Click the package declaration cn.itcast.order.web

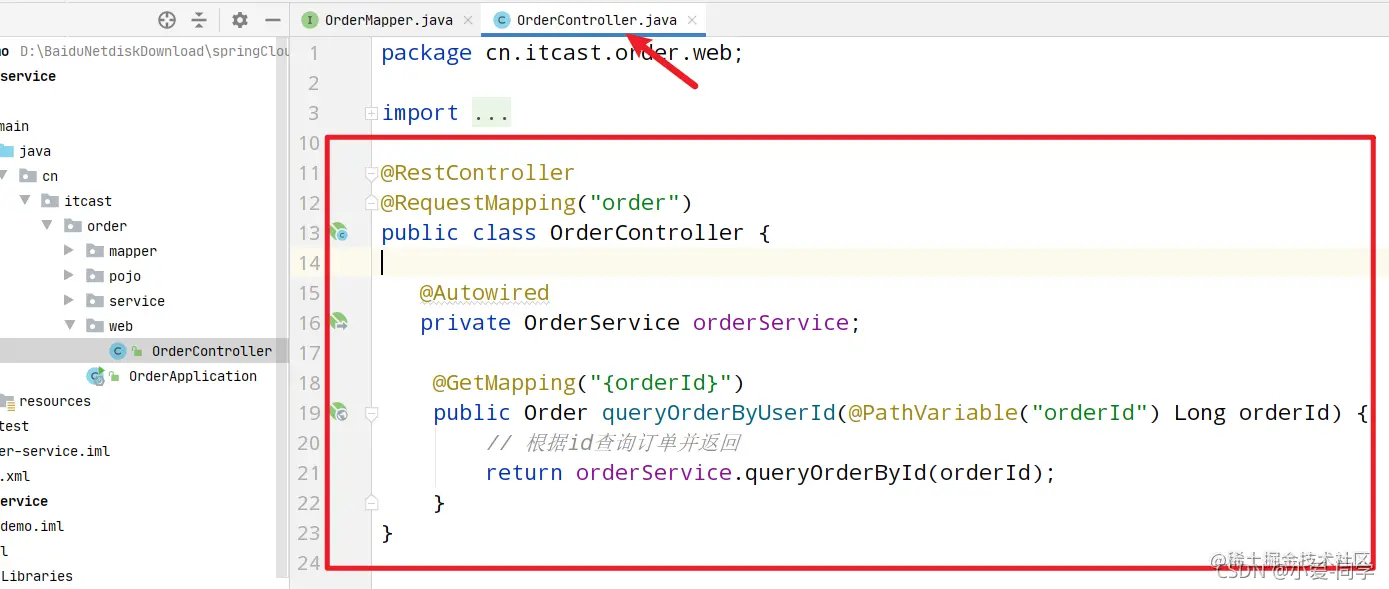pos(610,53)
